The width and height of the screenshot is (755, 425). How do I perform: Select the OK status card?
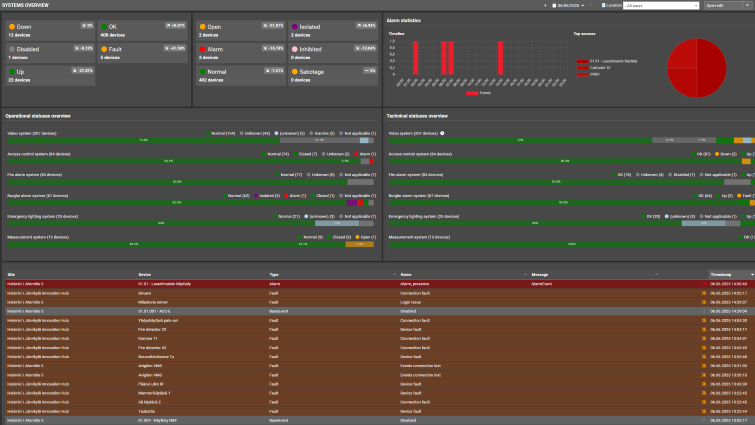[x=143, y=30]
